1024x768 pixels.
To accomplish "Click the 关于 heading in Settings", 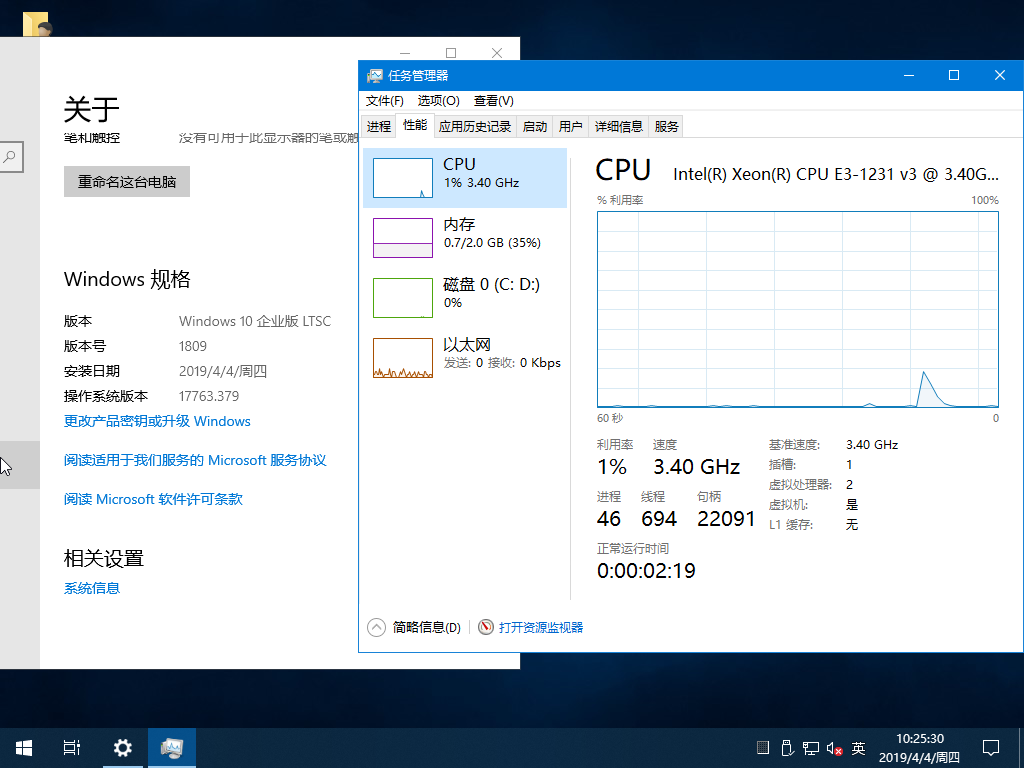I will pos(91,109).
